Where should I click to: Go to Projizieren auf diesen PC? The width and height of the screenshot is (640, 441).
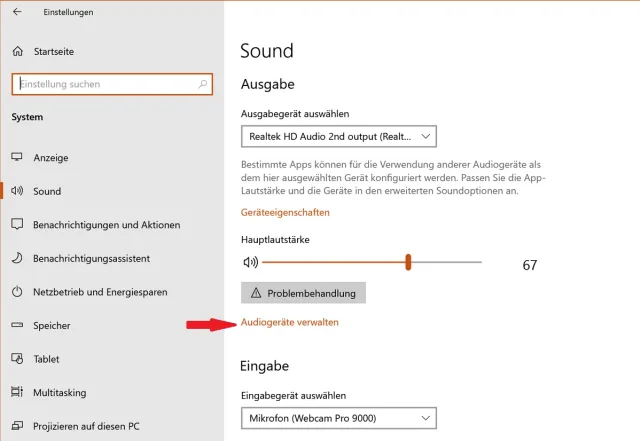(x=86, y=426)
